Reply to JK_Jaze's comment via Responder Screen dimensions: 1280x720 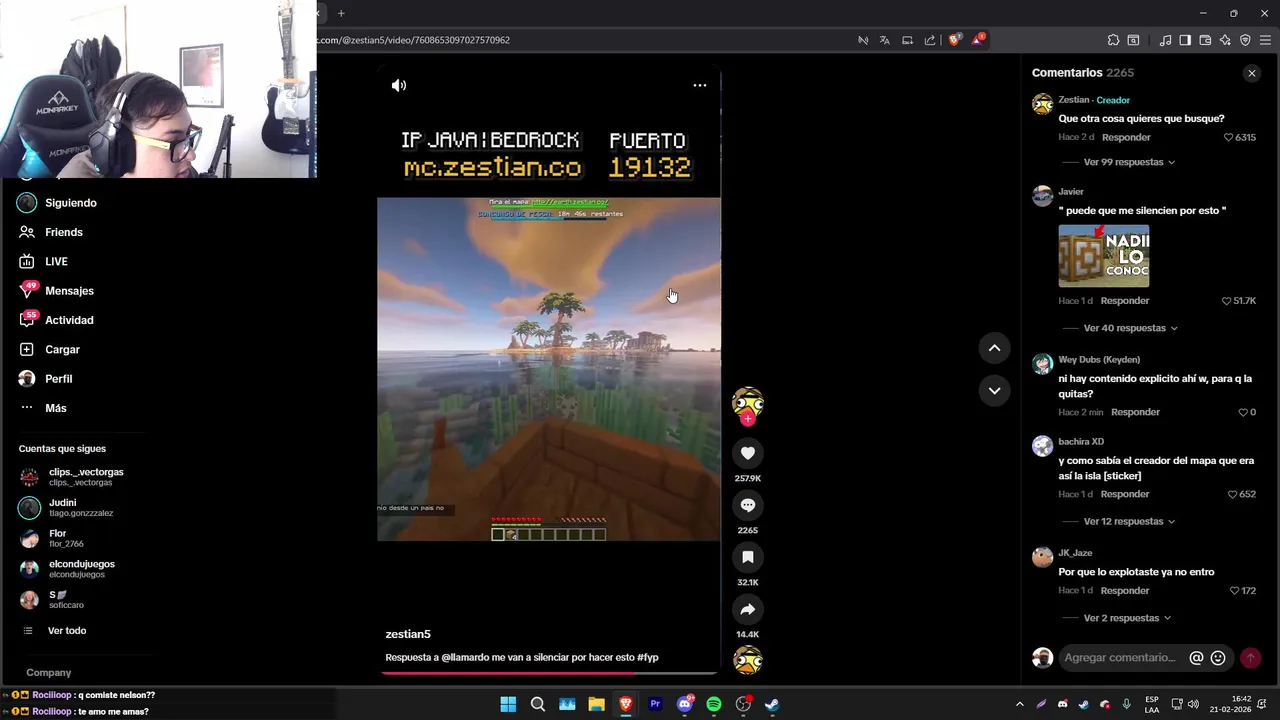tap(1124, 591)
